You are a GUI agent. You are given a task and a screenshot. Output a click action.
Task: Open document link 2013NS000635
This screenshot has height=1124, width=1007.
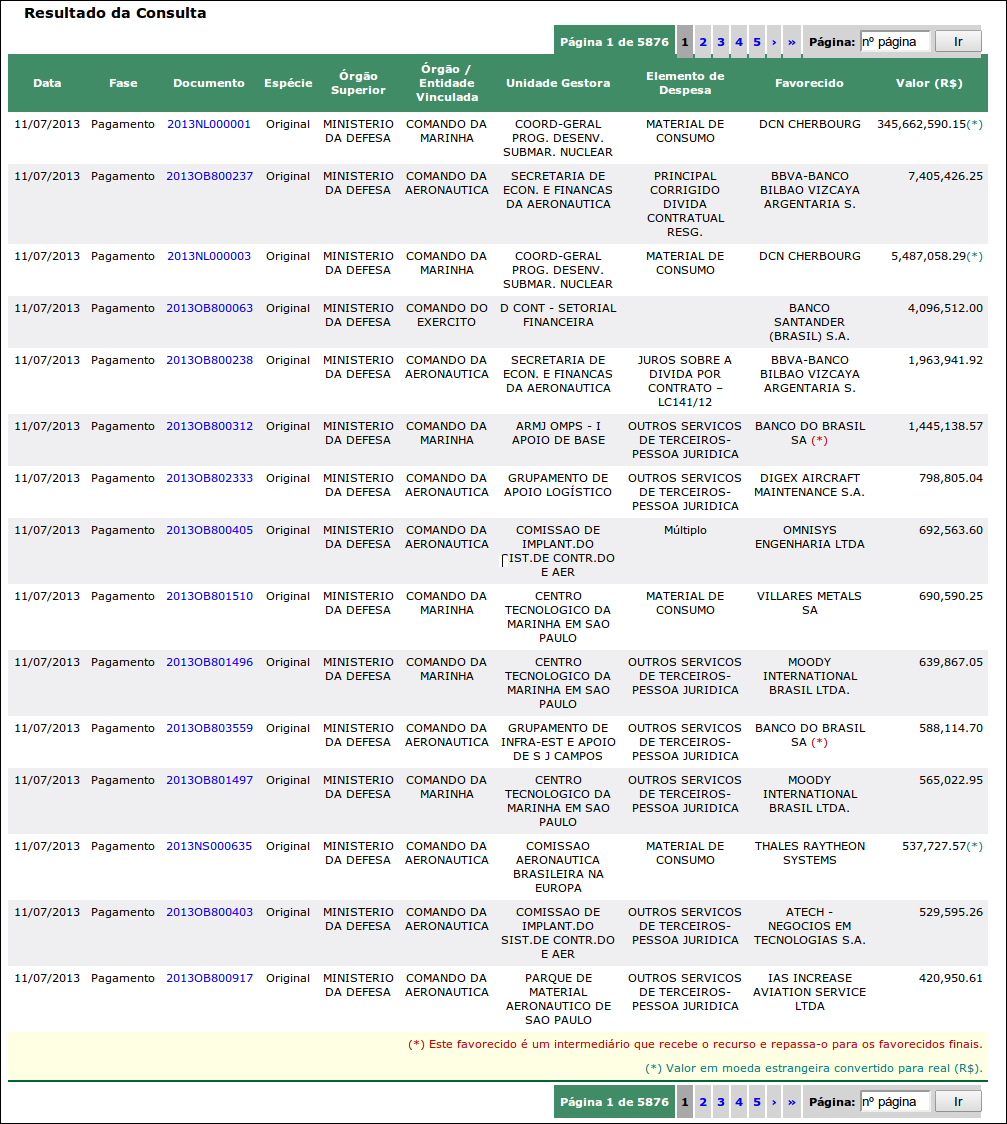[x=209, y=847]
